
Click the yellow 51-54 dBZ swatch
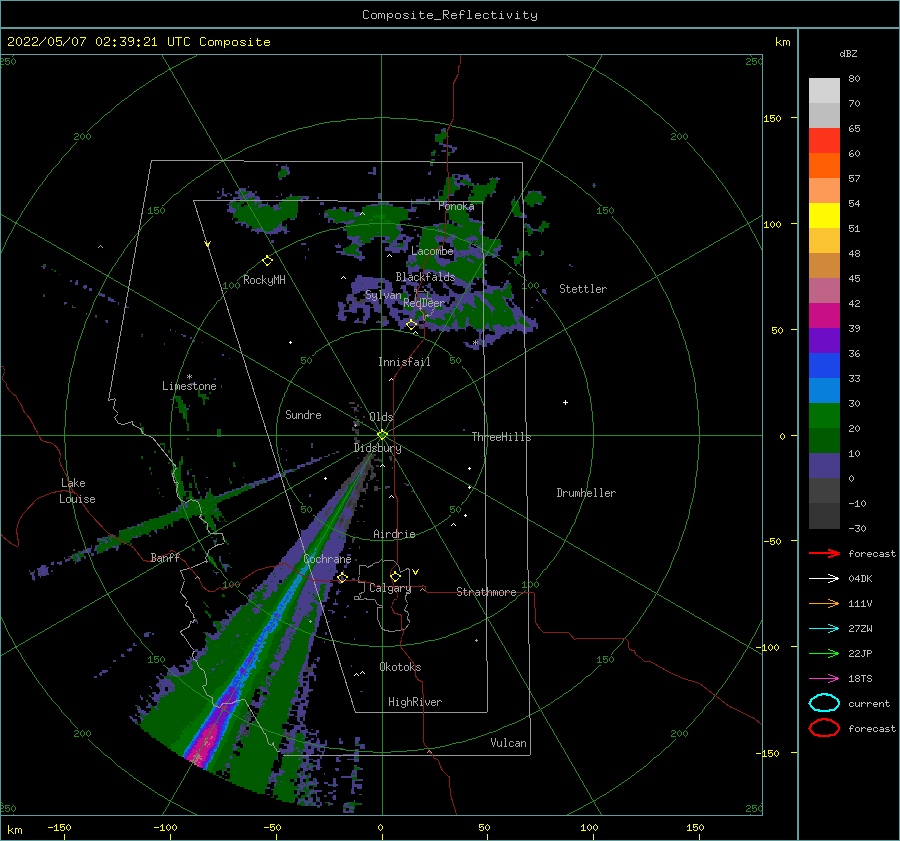[x=824, y=216]
